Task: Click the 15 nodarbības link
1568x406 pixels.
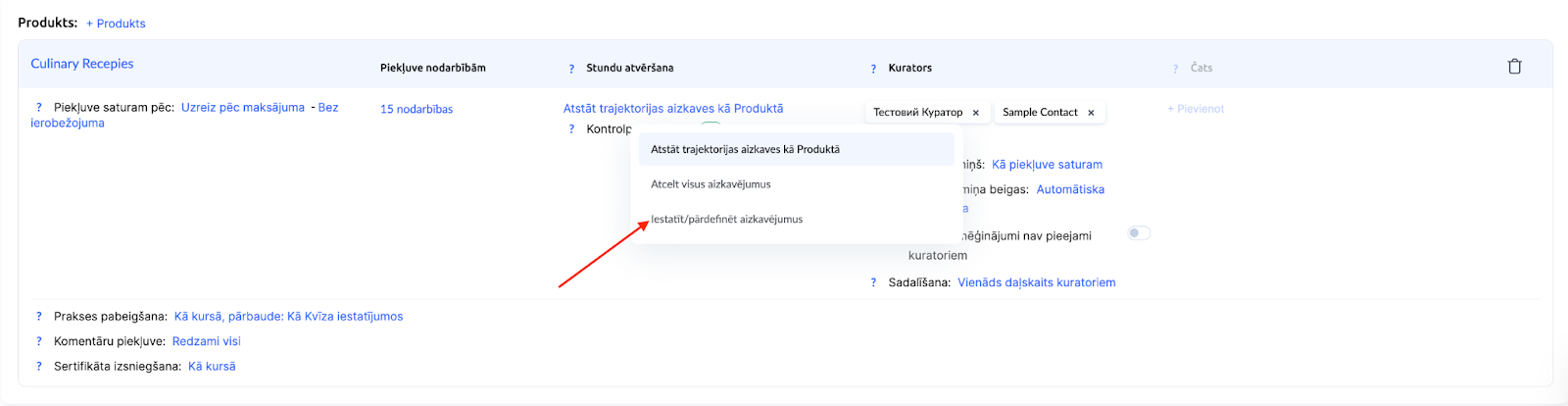Action: [x=416, y=110]
